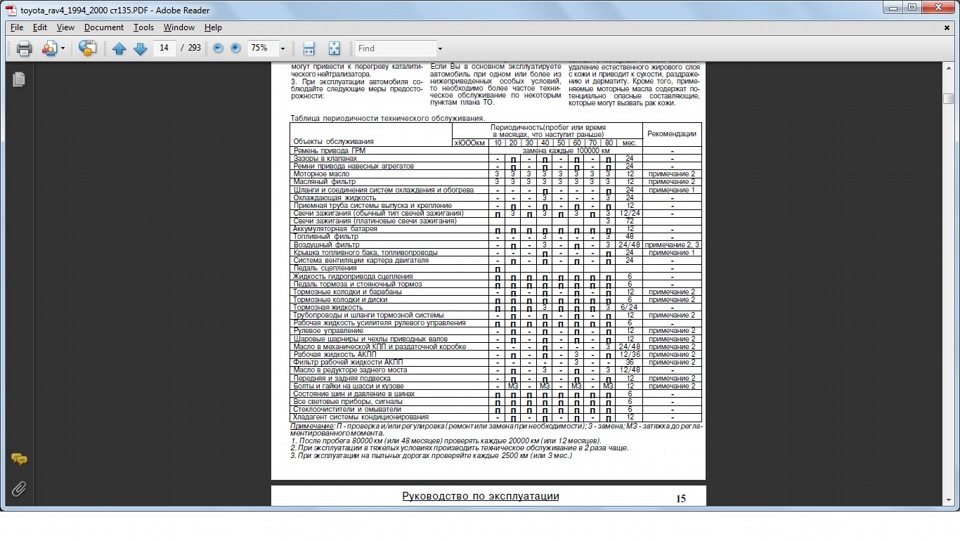Image resolution: width=960 pixels, height=541 pixels.
Task: Click the page number field showing 14
Action: click(x=164, y=48)
